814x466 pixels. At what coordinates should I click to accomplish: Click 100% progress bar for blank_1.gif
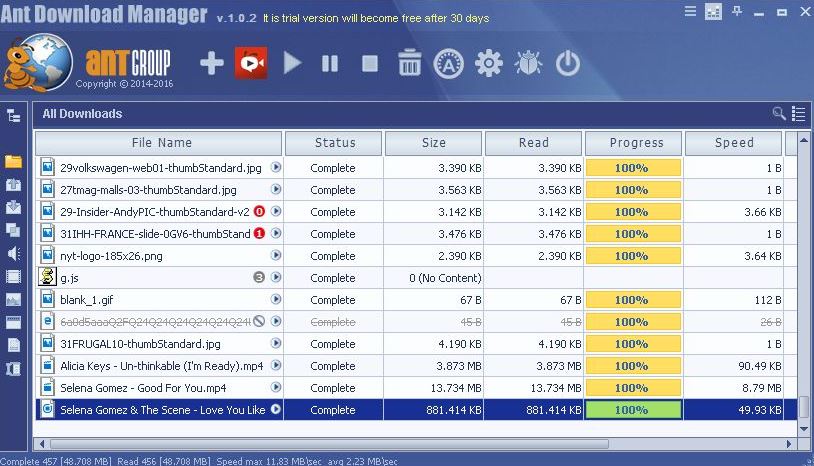point(633,300)
